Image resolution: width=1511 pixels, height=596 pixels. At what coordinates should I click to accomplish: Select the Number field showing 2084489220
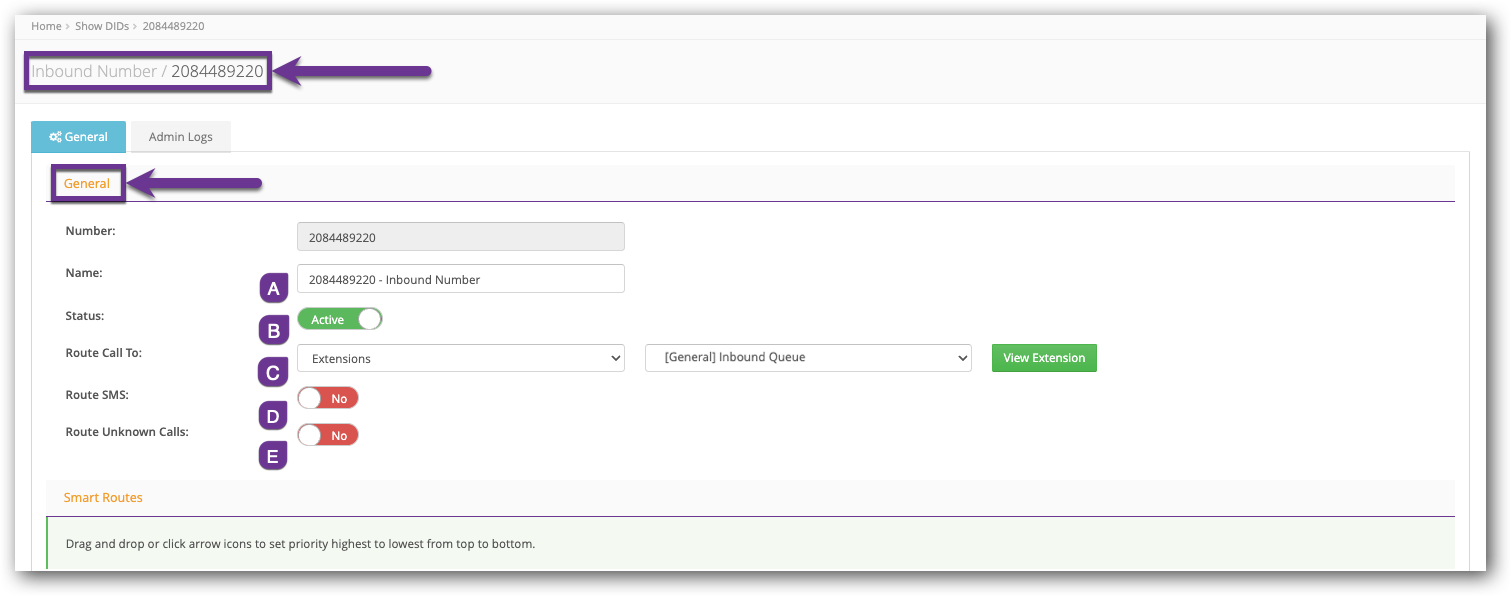coord(460,236)
